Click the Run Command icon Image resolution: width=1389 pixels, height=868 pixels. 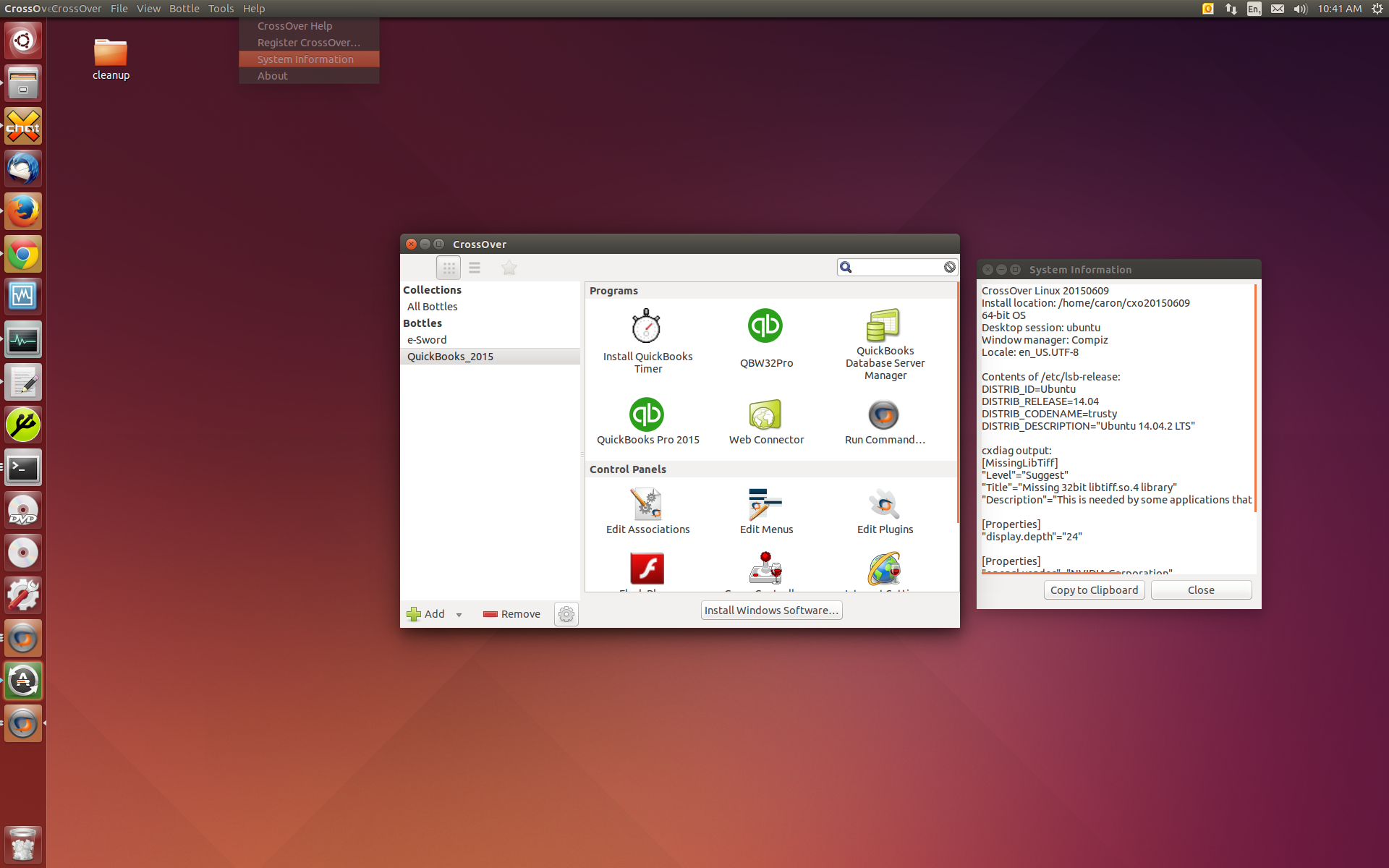[x=883, y=414]
